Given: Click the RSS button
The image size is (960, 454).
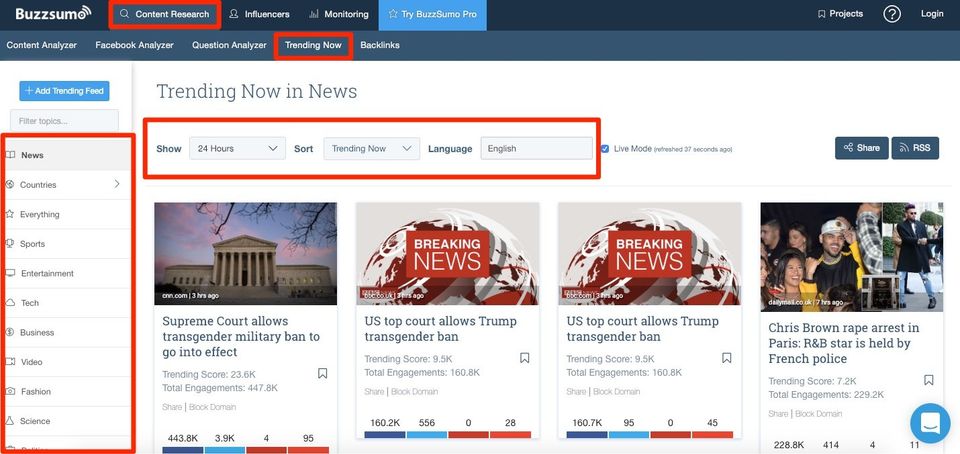Looking at the screenshot, I should pos(915,147).
